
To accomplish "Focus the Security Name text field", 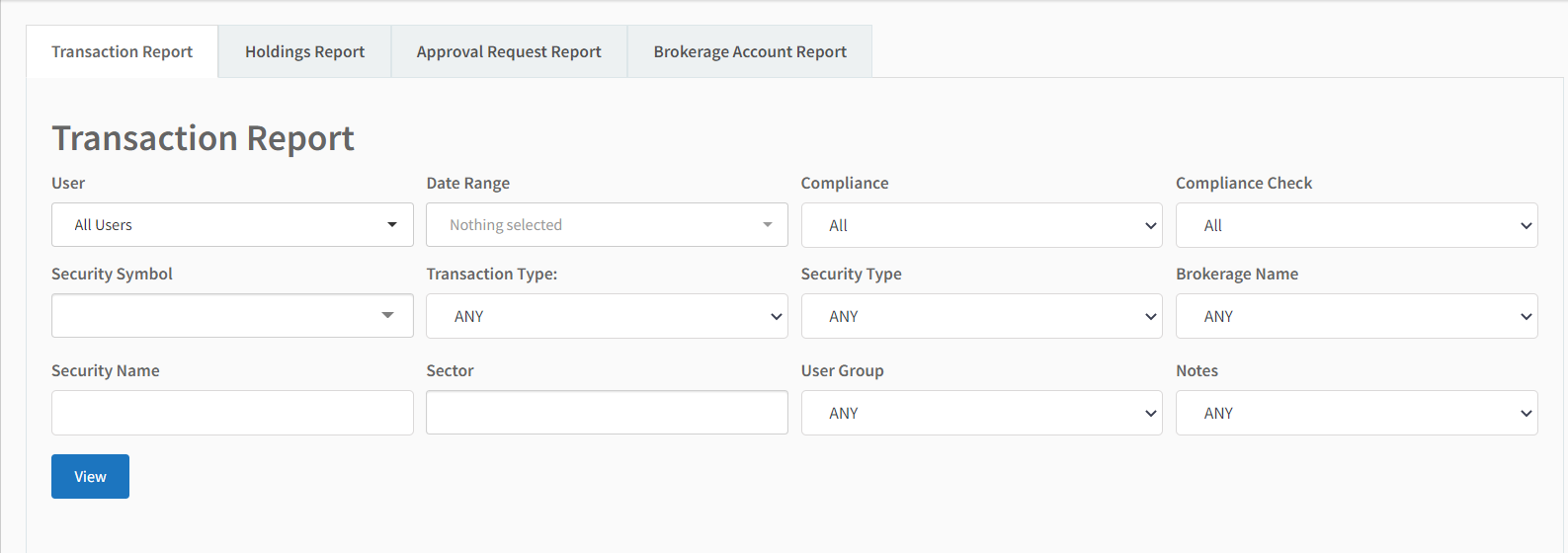I will point(232,413).
